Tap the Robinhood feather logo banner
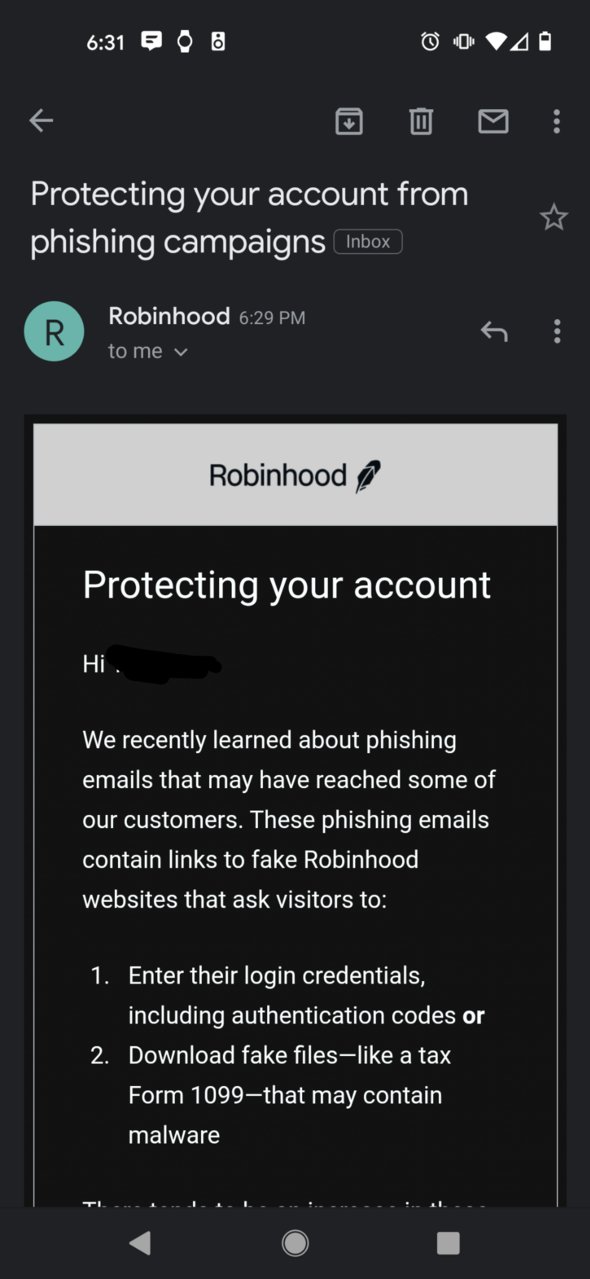This screenshot has width=590, height=1279. tap(295, 475)
